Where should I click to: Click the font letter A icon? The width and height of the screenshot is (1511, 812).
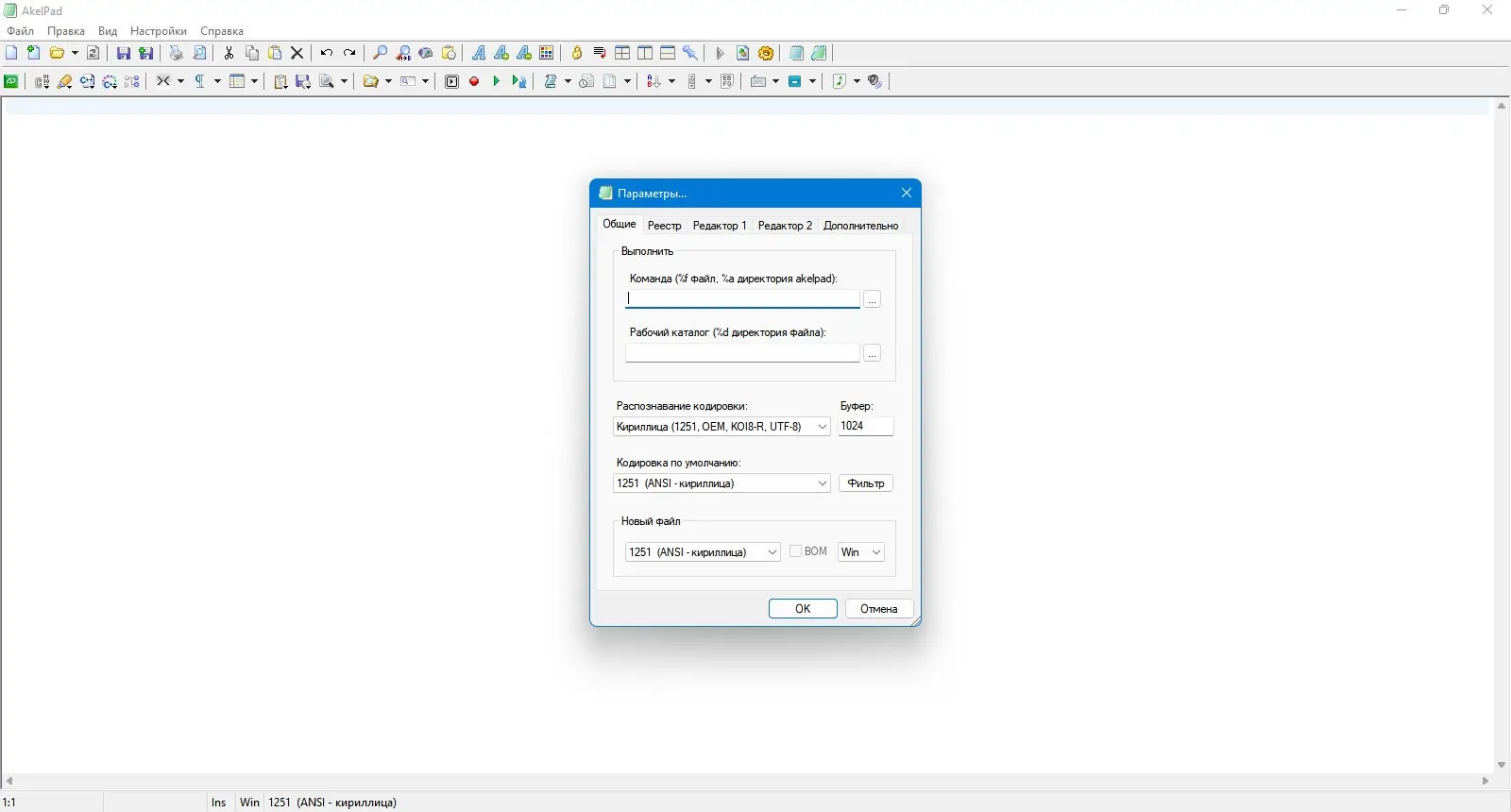click(x=479, y=54)
